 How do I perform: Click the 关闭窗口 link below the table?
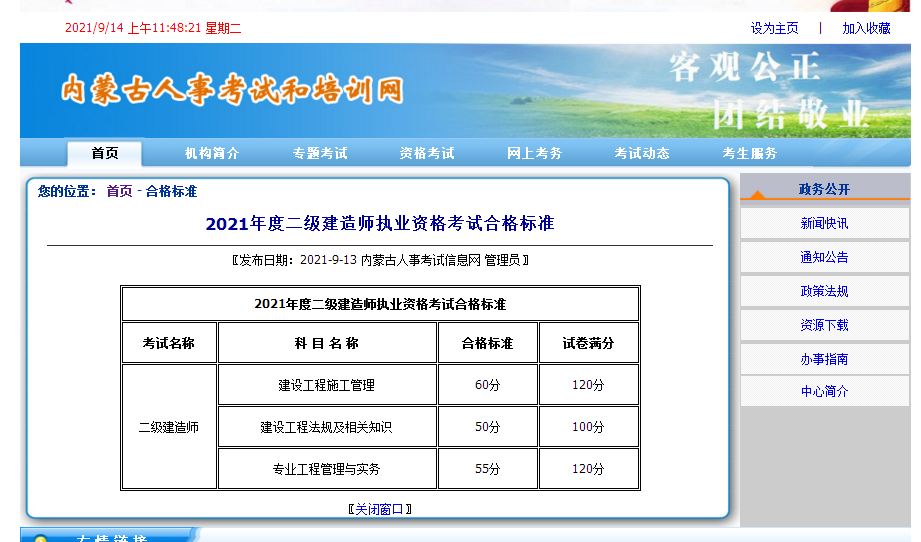click(x=380, y=508)
